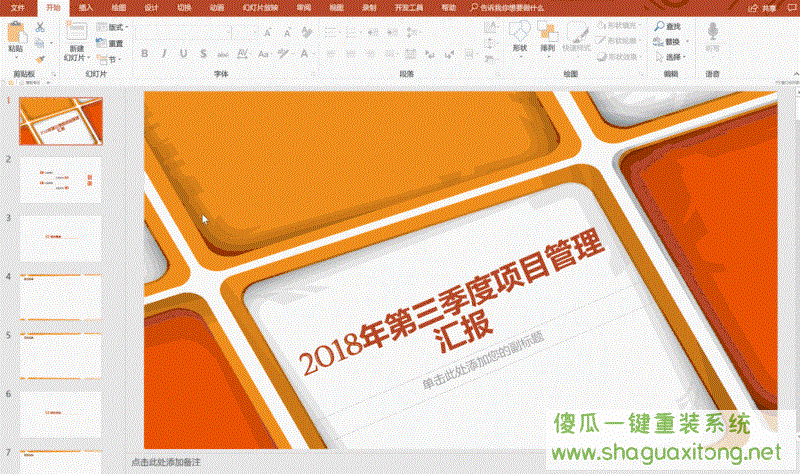Click the Paste (粘贴) clipboard icon

pyautogui.click(x=16, y=32)
